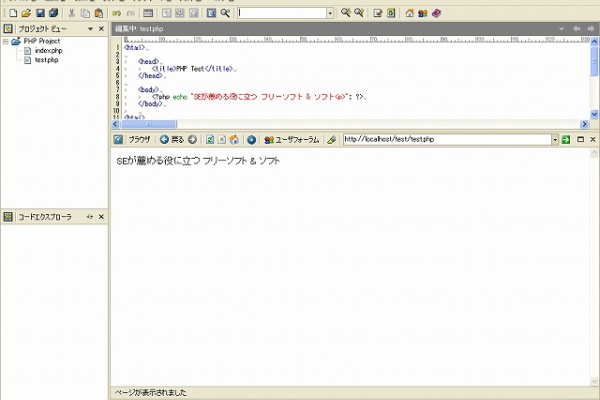Open ユーザフォーラム user forum link
This screenshot has height=400, width=600.
(x=292, y=140)
